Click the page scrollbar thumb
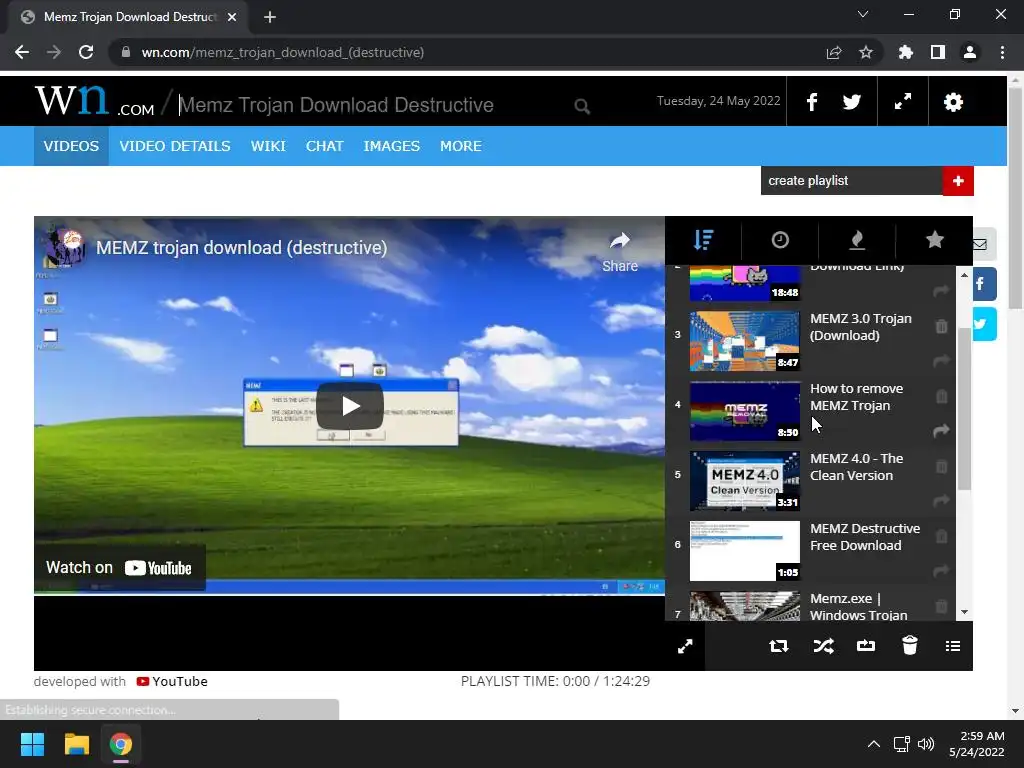This screenshot has height=768, width=1024. pyautogui.click(x=1015, y=198)
